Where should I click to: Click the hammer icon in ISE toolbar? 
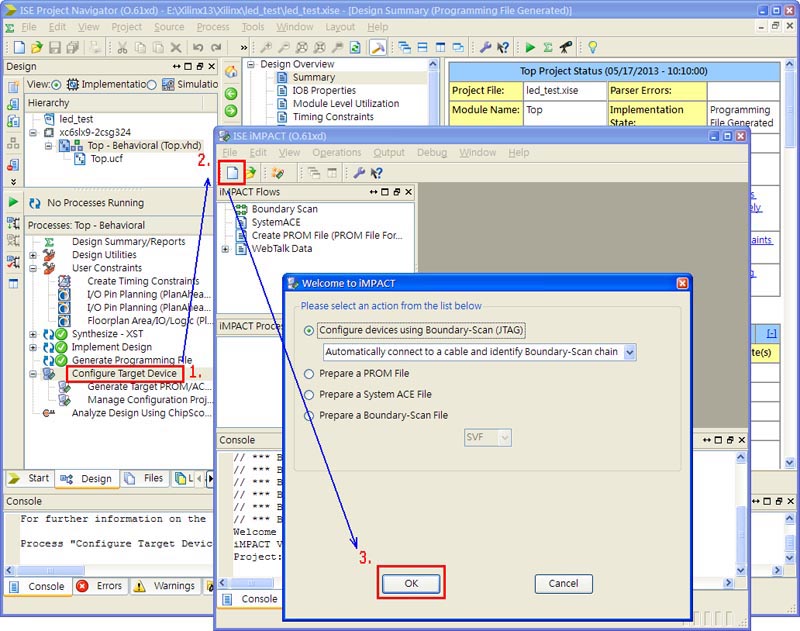378,47
